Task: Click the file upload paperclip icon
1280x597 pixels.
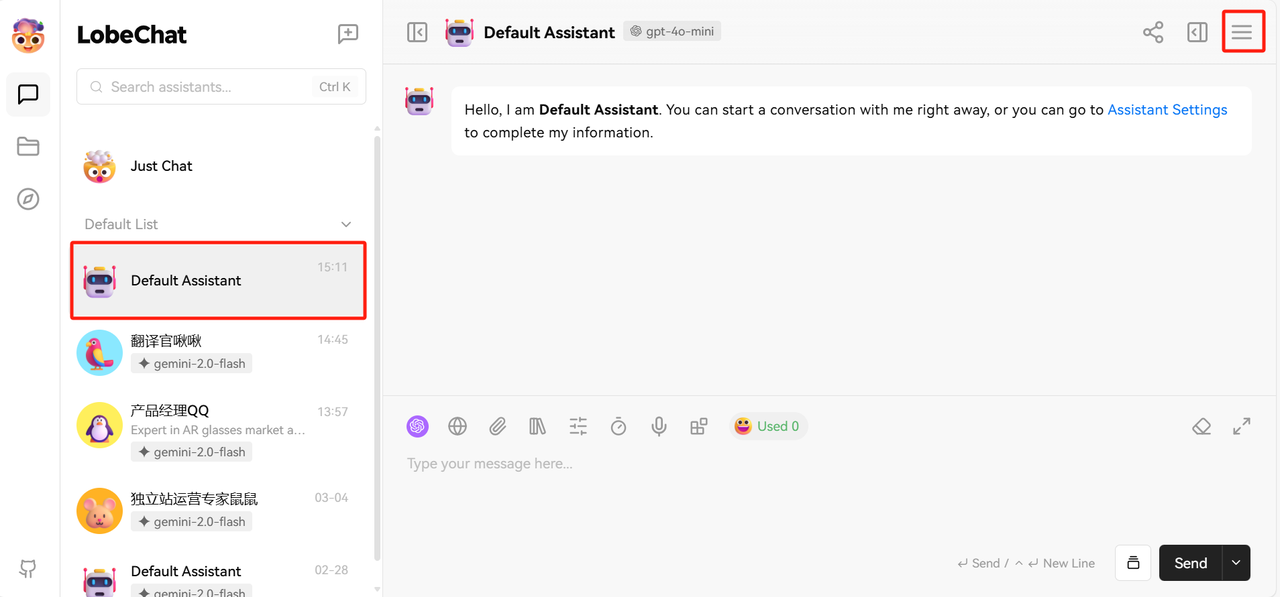Action: tap(498, 427)
